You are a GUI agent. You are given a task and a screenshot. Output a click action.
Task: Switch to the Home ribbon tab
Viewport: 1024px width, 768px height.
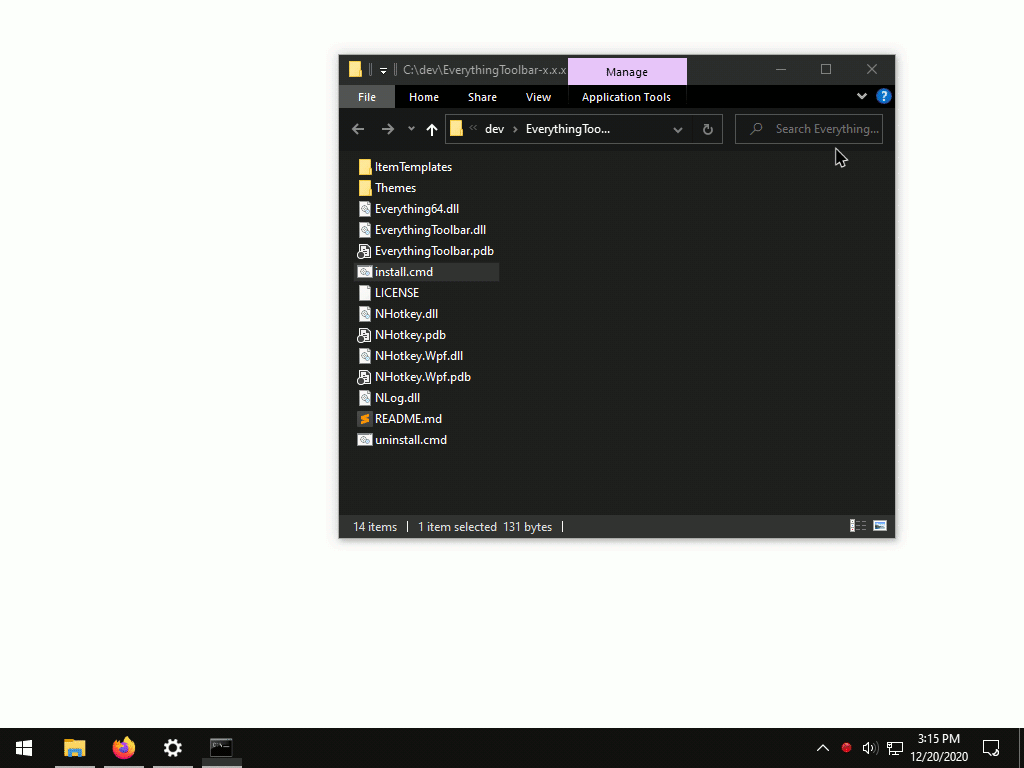424,97
